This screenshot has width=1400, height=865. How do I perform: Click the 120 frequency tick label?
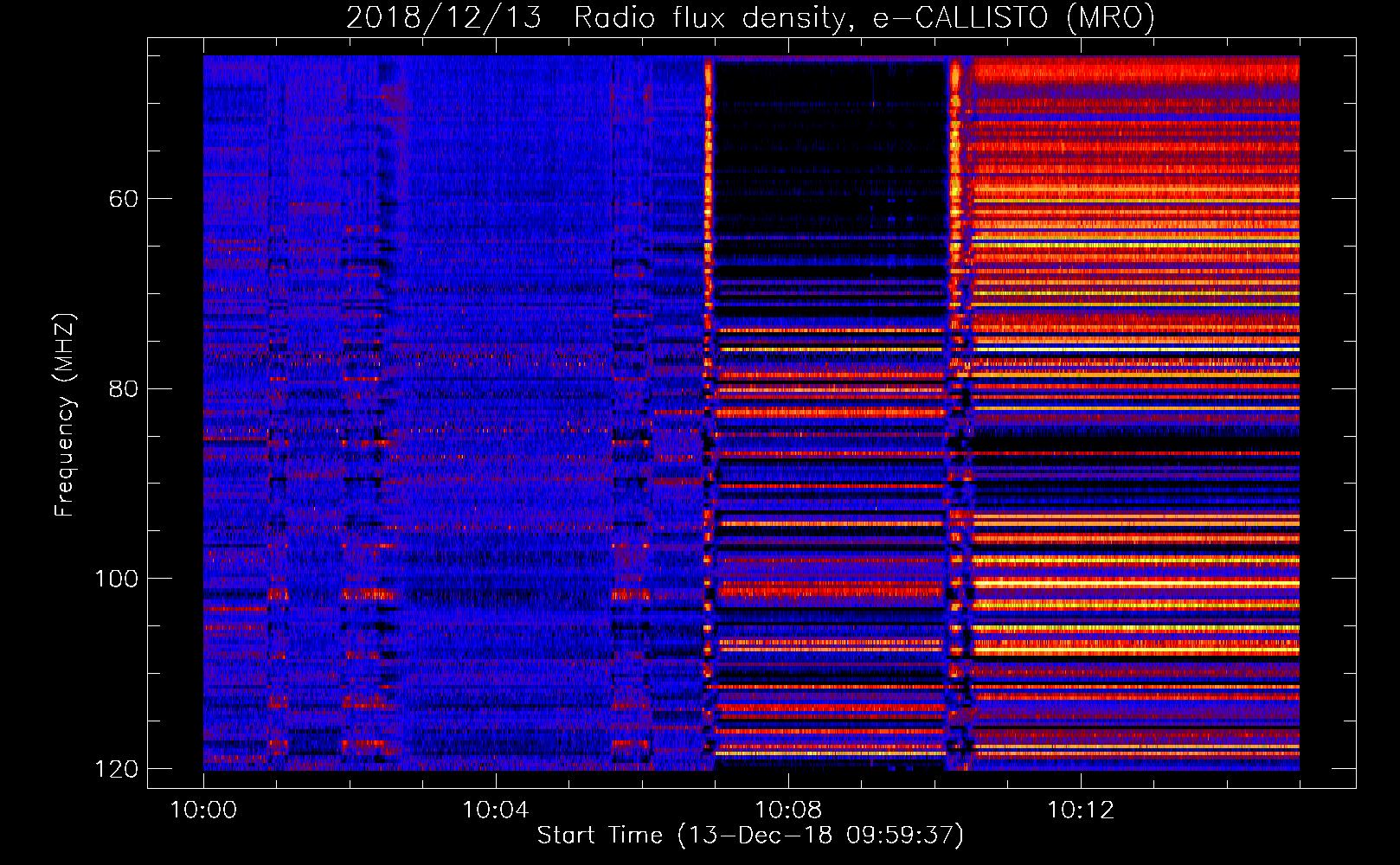pos(116,769)
